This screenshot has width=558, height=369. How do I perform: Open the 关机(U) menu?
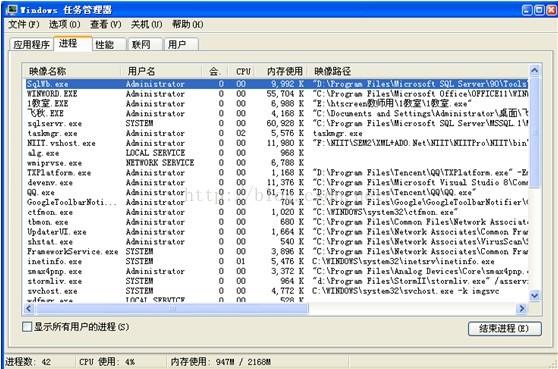(x=147, y=25)
